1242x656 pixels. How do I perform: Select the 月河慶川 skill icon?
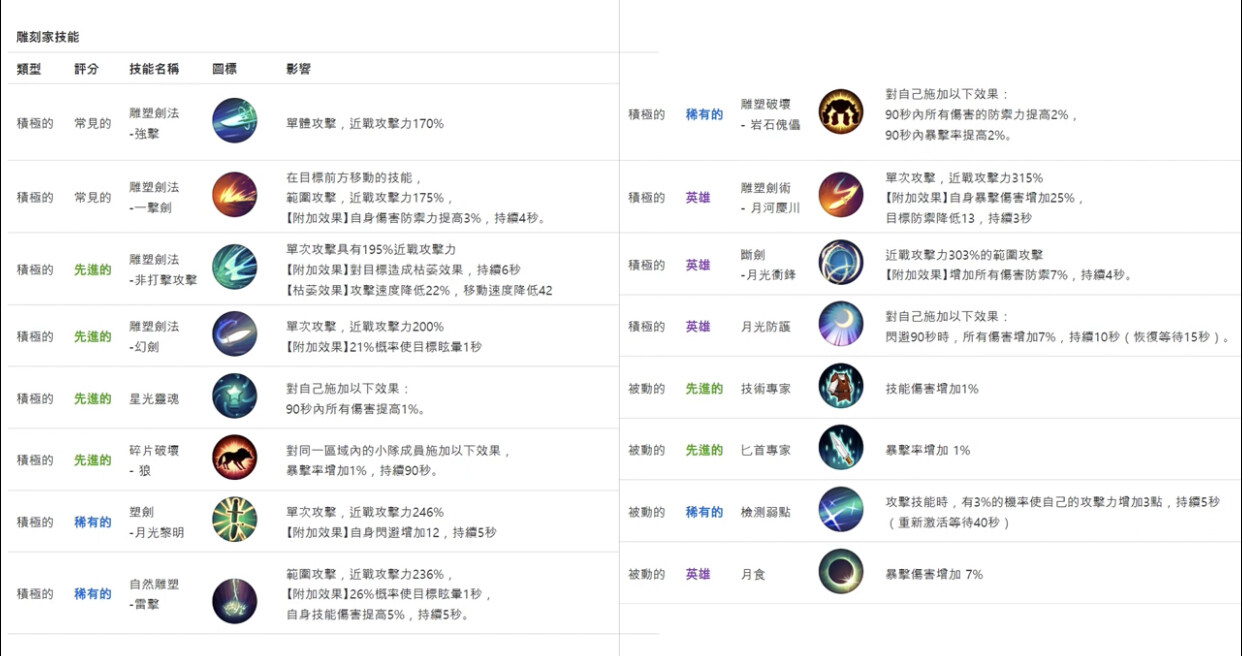840,195
